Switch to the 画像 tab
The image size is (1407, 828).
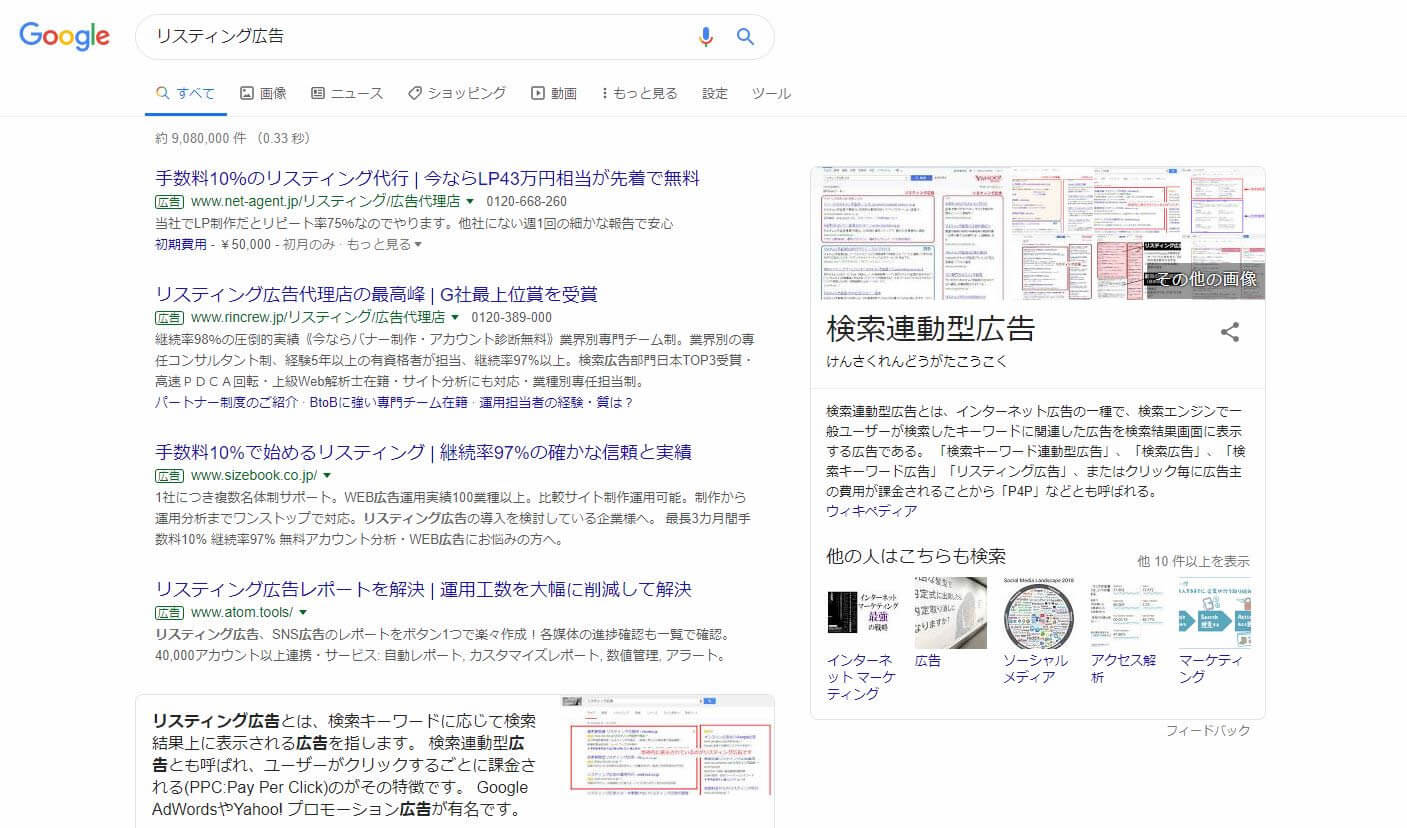(263, 93)
